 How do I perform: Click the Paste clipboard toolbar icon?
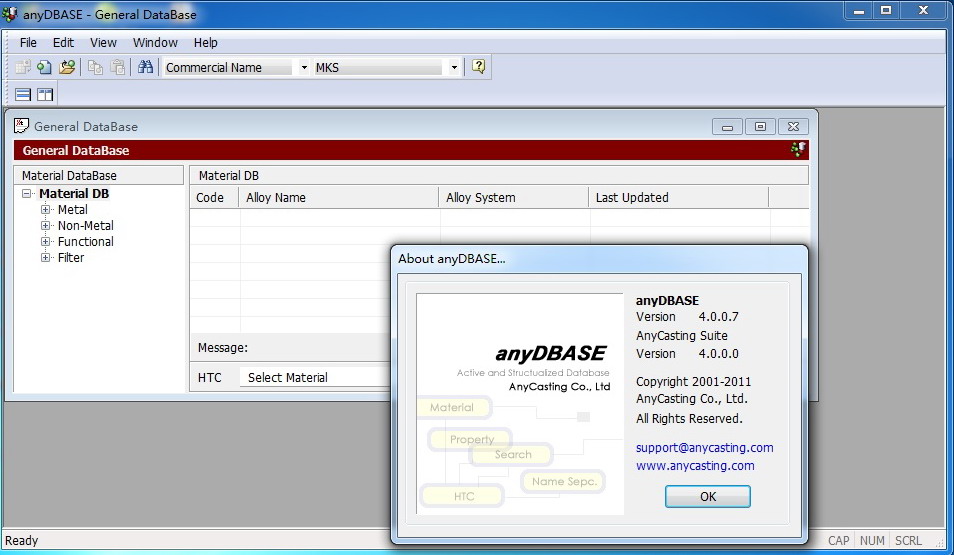pos(117,67)
